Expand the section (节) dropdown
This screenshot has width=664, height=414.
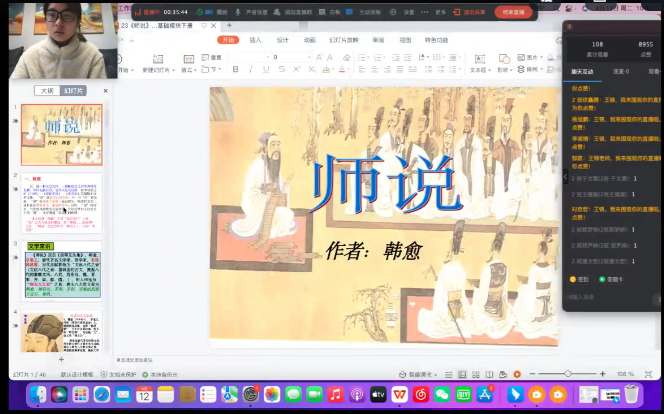220,69
